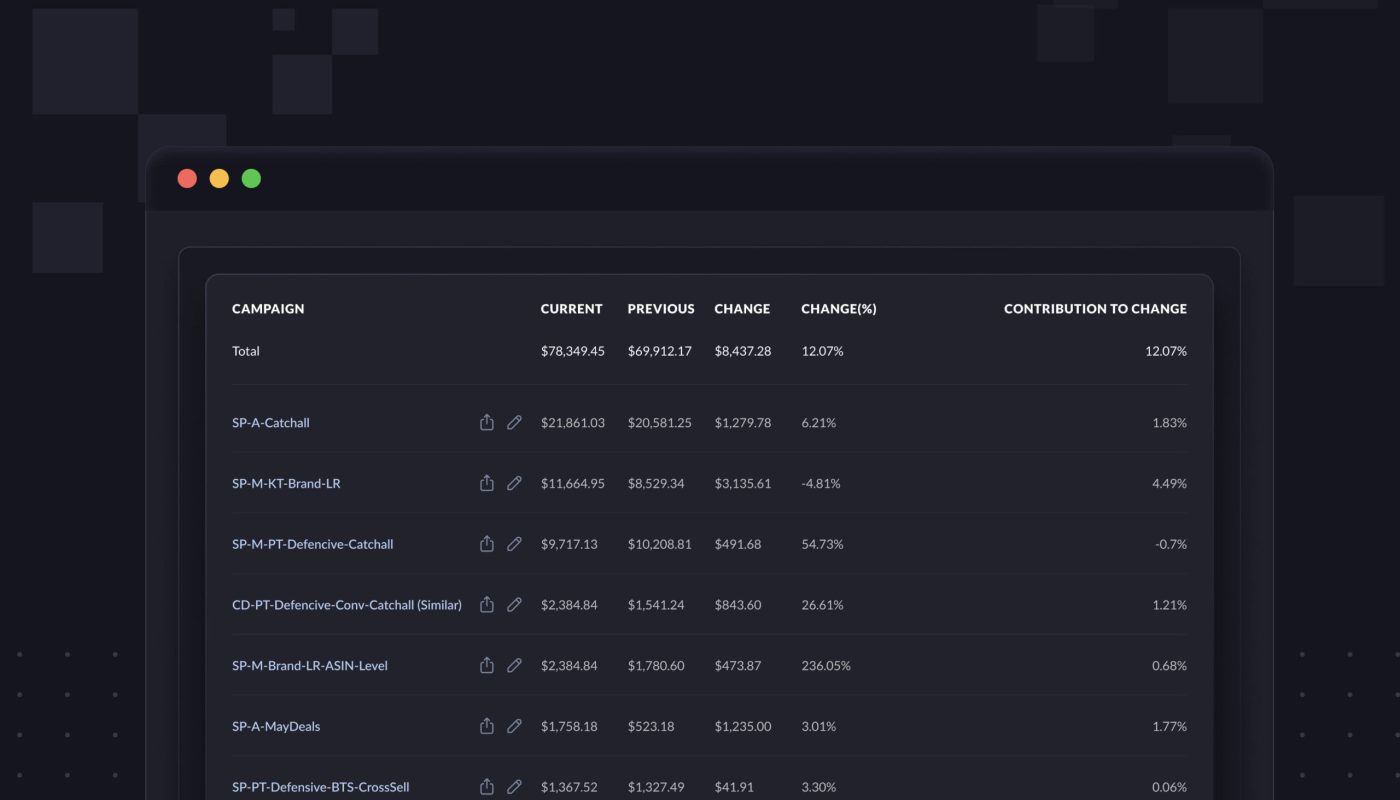This screenshot has width=1400, height=800.
Task: Open the SP-A-Catchall campaign link
Action: 271,423
